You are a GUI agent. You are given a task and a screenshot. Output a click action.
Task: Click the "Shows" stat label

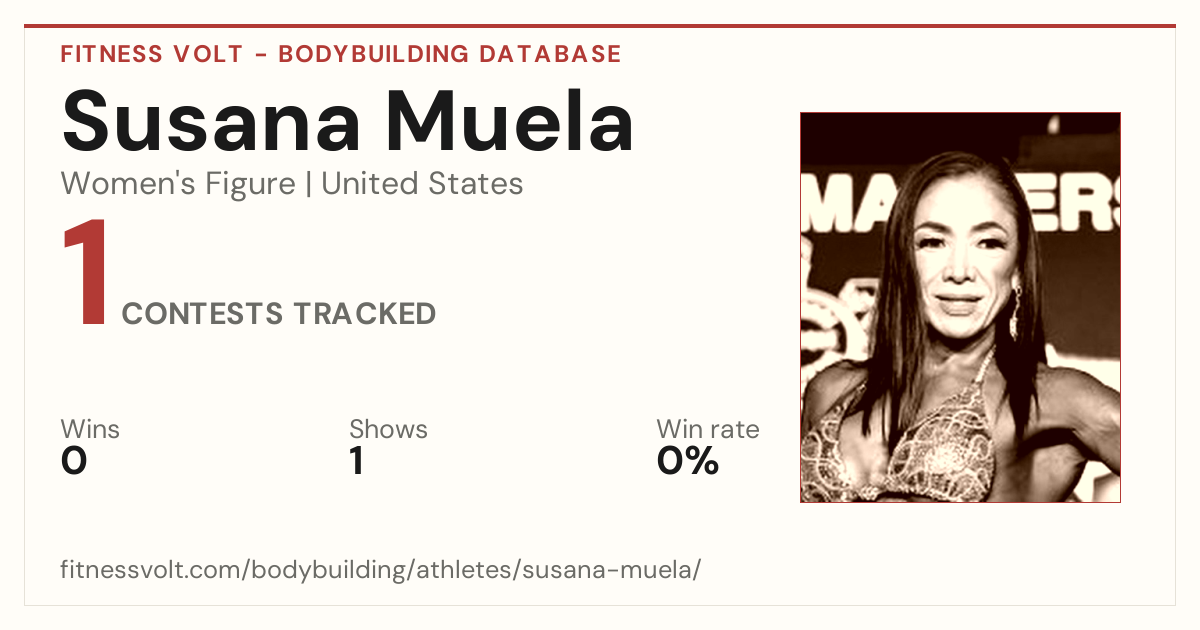388,429
